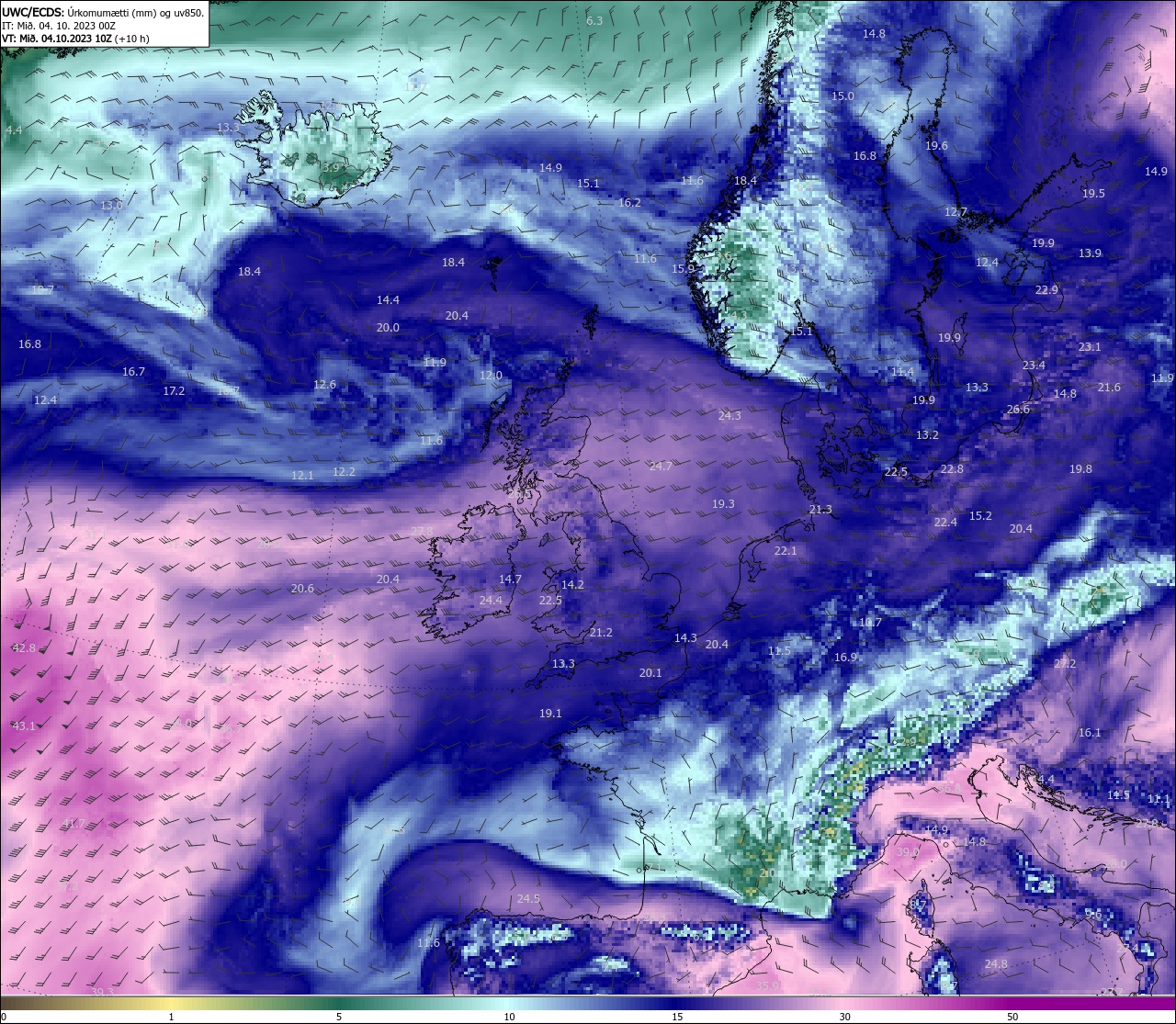Click the 12.1 value on the map
Image resolution: width=1176 pixels, height=1024 pixels.
coord(302,475)
